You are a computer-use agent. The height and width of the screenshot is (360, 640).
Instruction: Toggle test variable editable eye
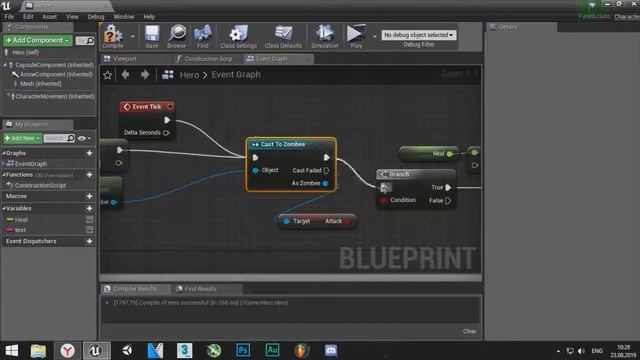click(x=89, y=230)
